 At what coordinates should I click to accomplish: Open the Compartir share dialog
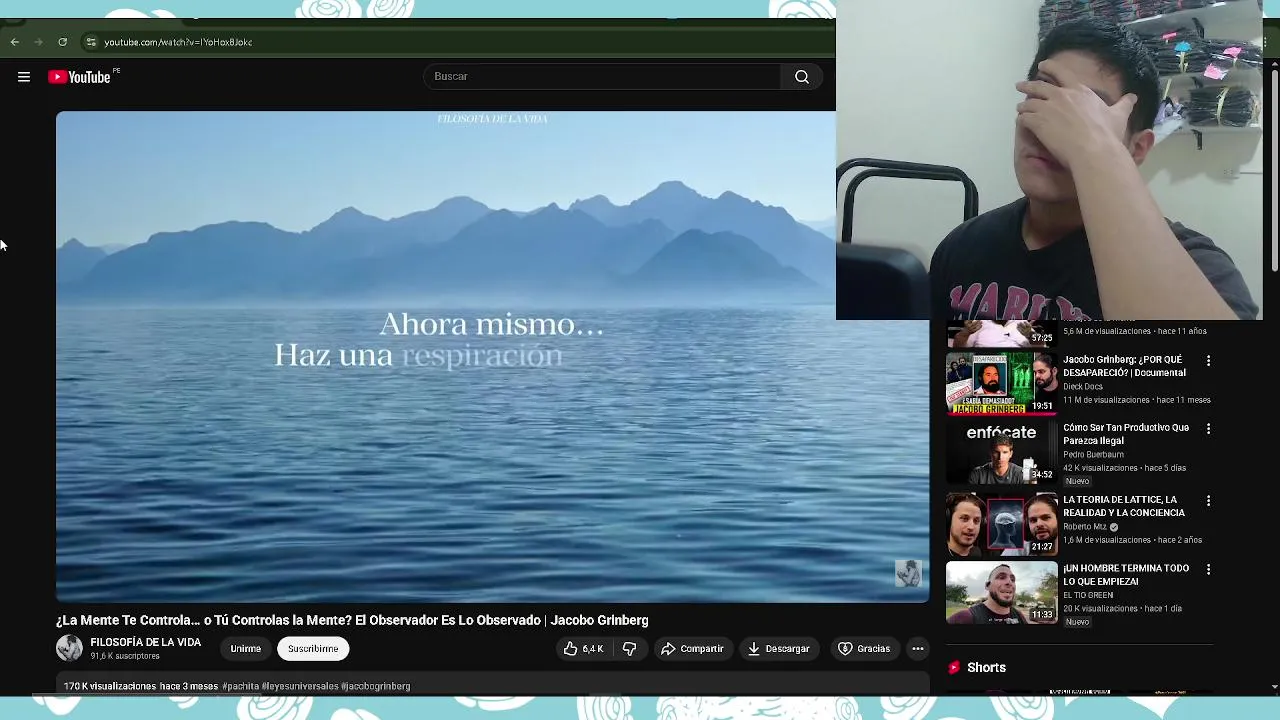[x=692, y=648]
